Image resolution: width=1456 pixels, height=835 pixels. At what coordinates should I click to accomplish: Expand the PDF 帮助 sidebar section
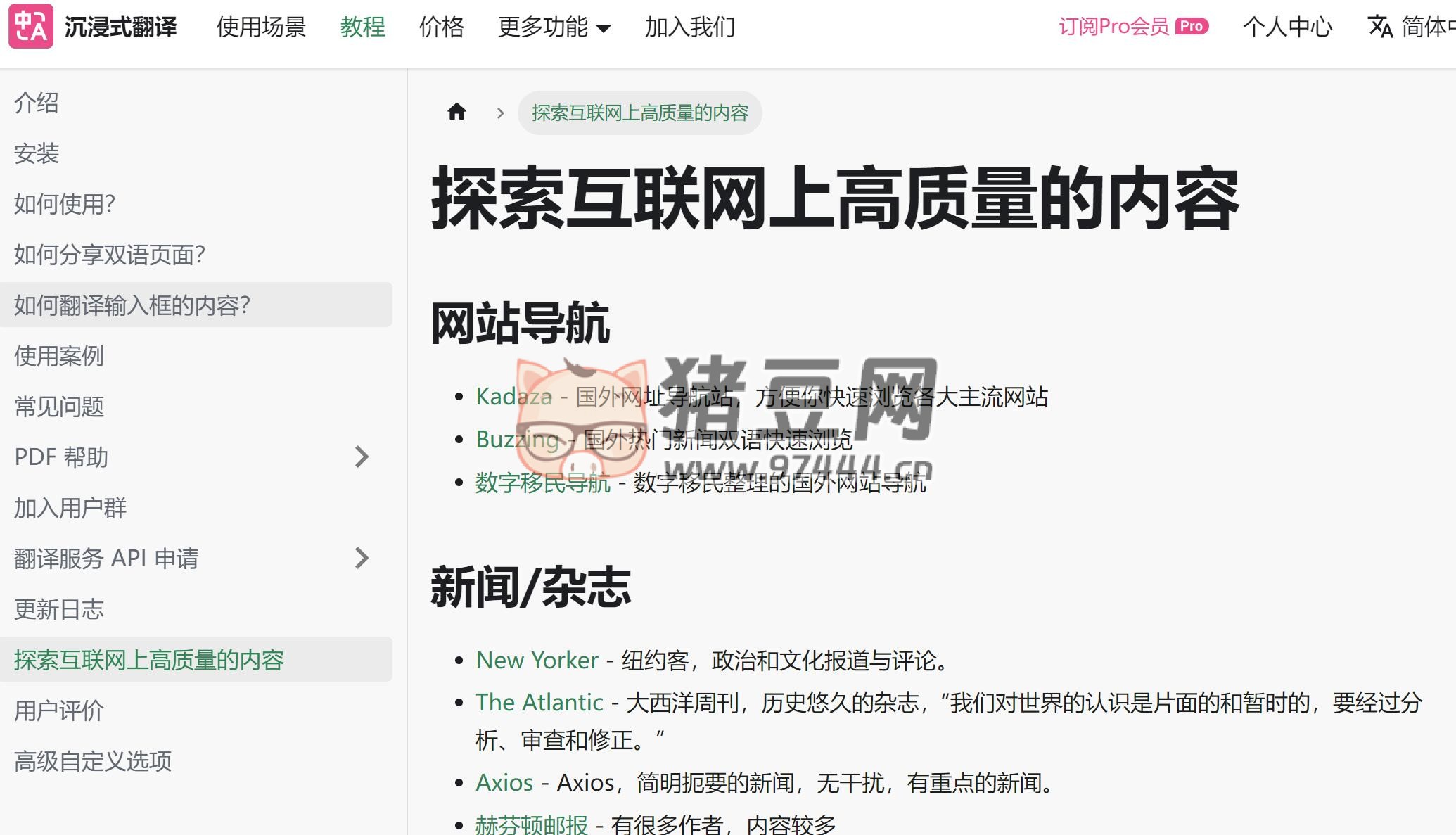362,457
